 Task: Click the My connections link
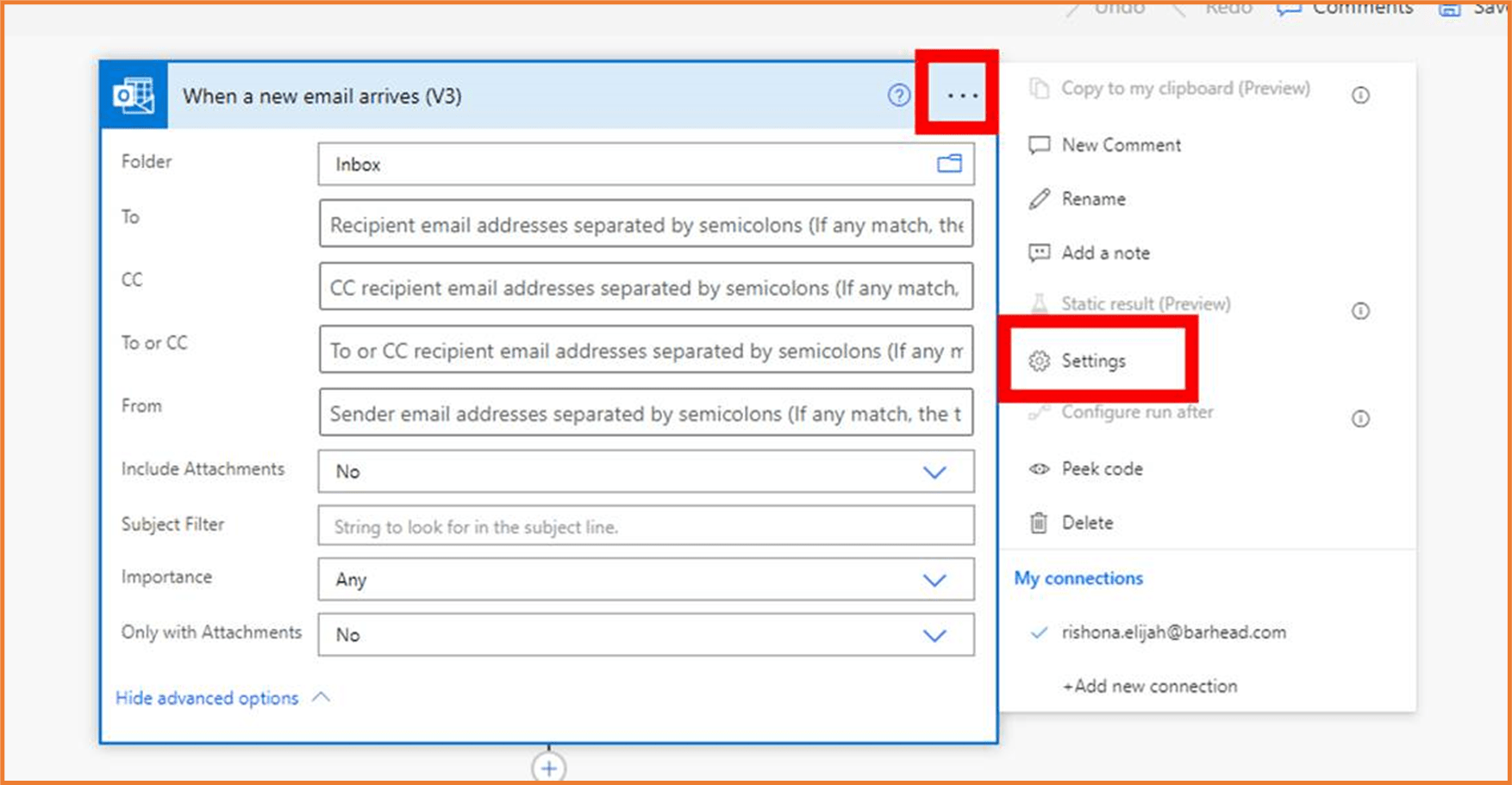(1078, 578)
